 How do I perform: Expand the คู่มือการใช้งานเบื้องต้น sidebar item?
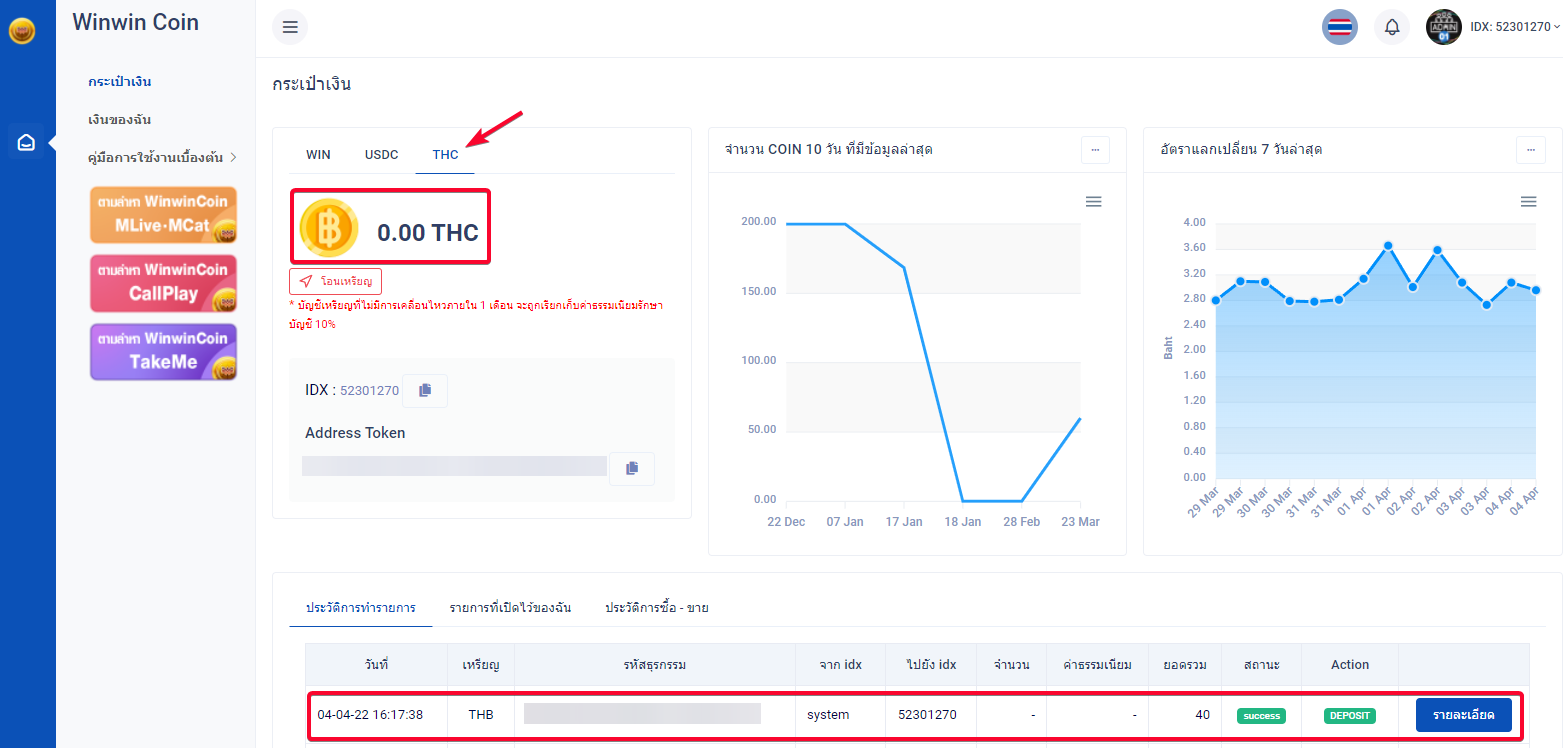point(162,157)
